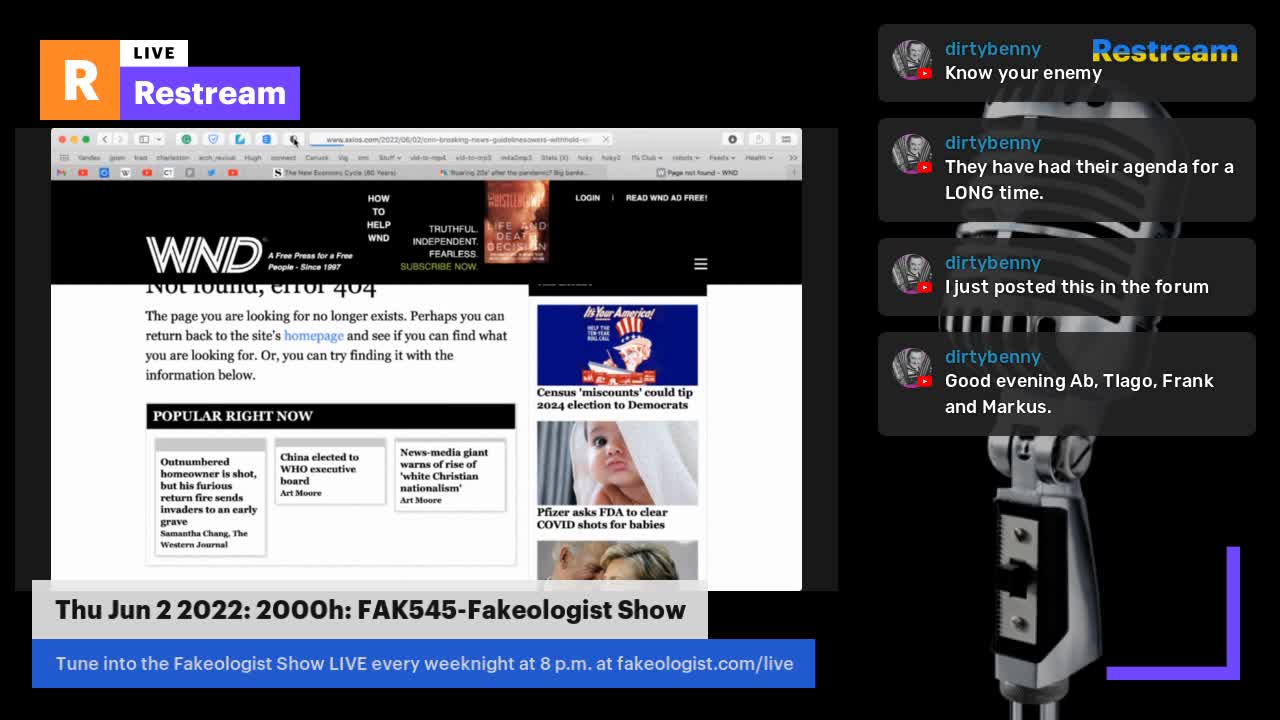Show the Safari tab overview
The image size is (1280, 720).
[786, 139]
